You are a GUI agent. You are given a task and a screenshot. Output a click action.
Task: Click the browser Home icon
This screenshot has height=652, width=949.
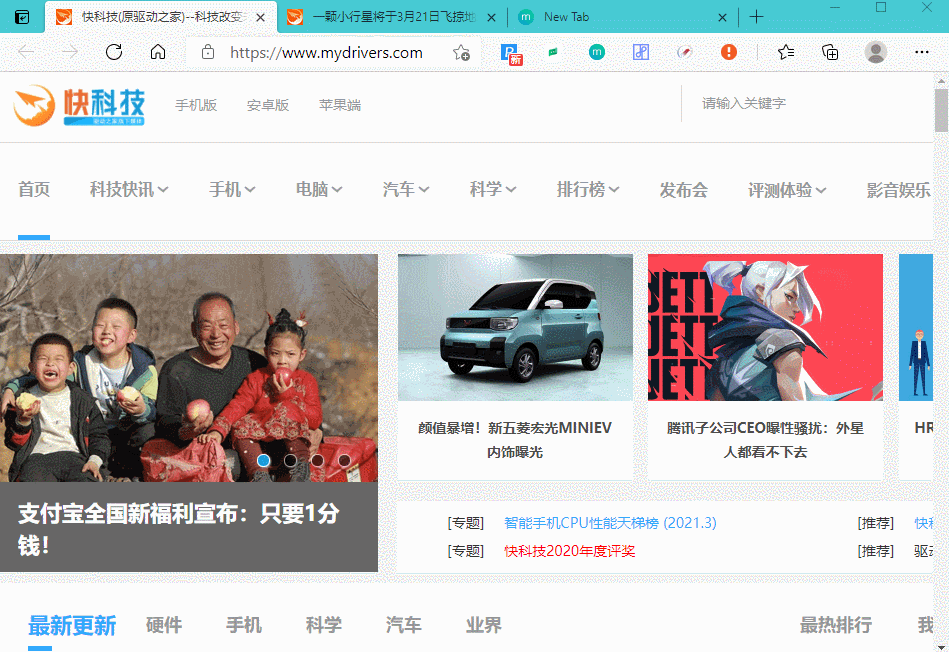coord(158,52)
